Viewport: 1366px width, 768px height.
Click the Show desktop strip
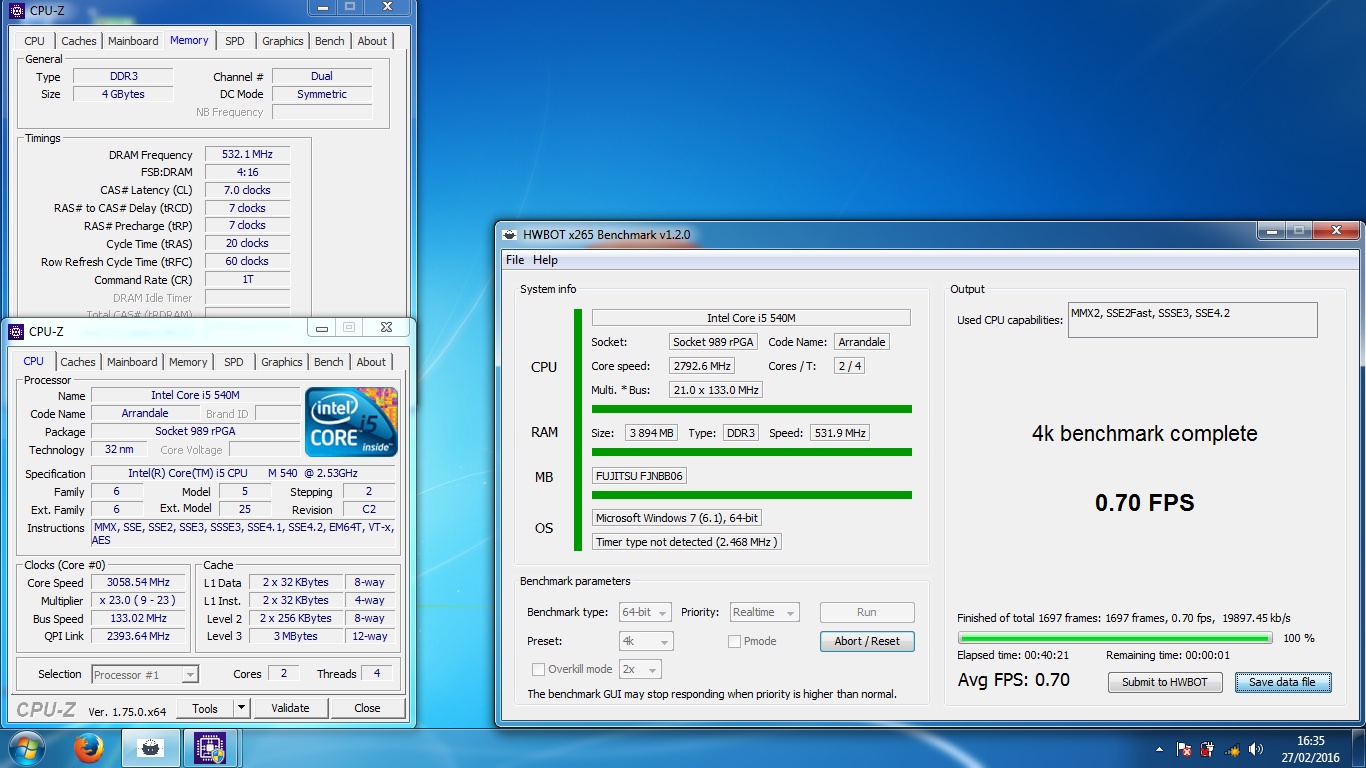pos(1359,749)
